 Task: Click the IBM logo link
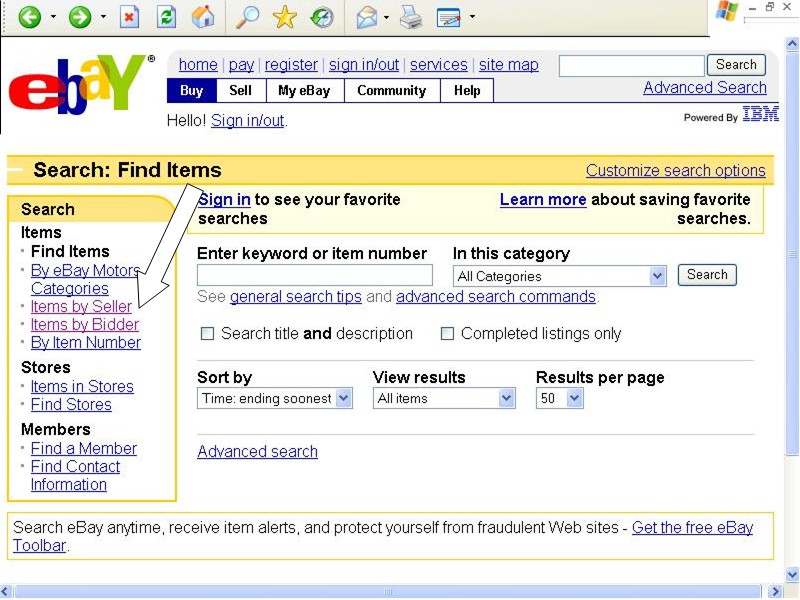pos(760,114)
